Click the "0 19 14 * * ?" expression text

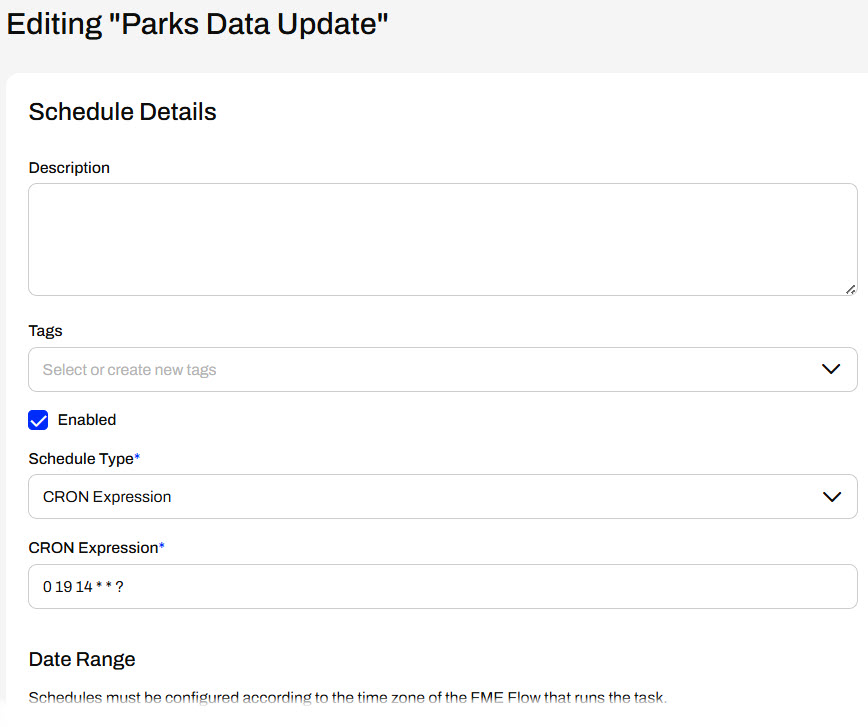[x=83, y=587]
